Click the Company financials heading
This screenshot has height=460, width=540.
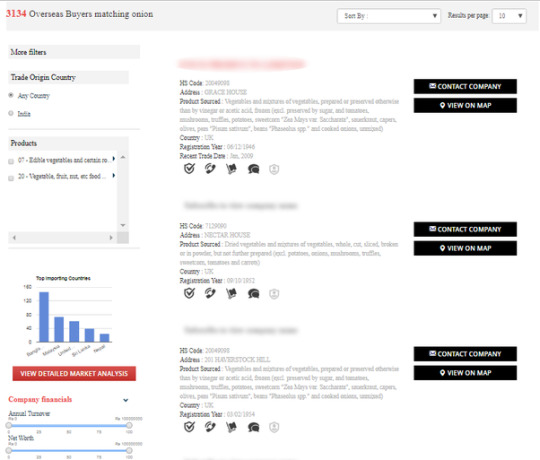(x=40, y=399)
